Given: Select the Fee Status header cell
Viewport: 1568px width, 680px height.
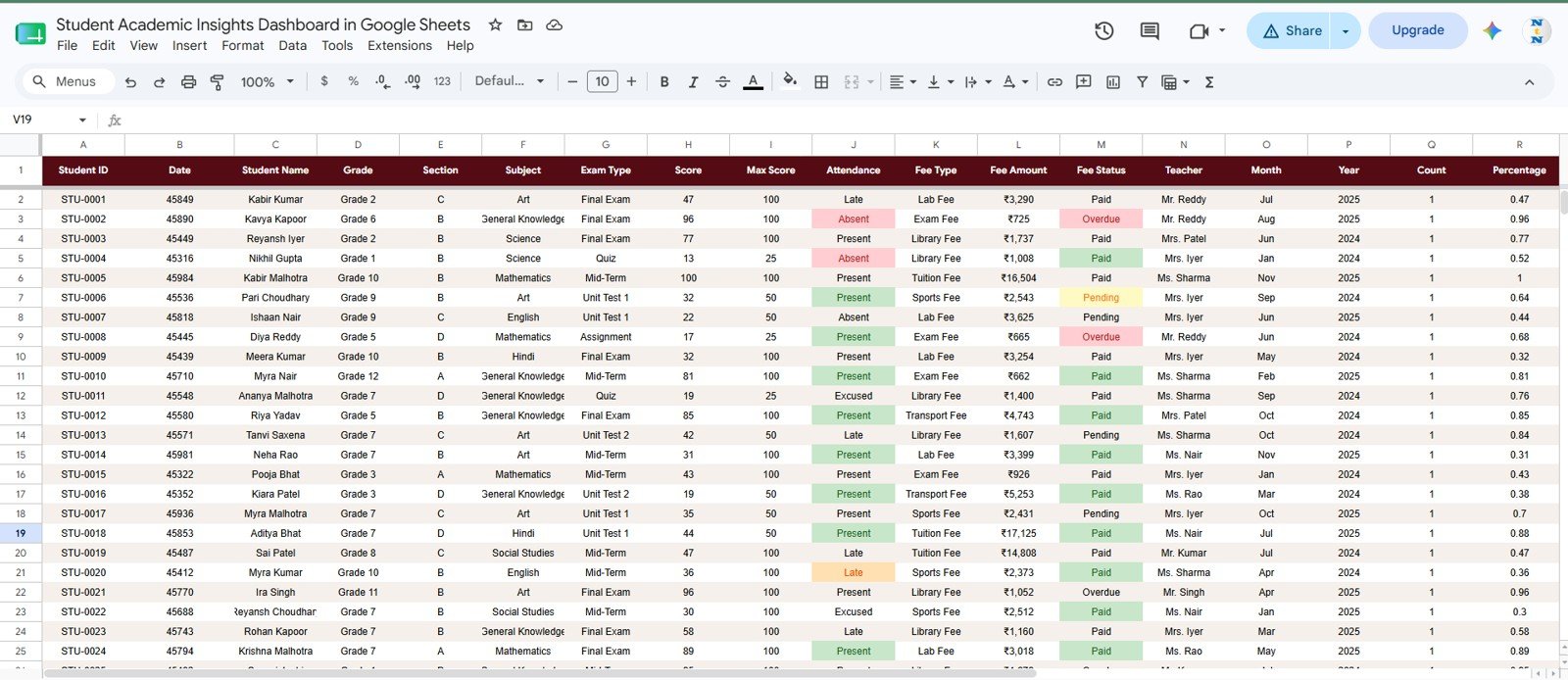Looking at the screenshot, I should (1102, 170).
